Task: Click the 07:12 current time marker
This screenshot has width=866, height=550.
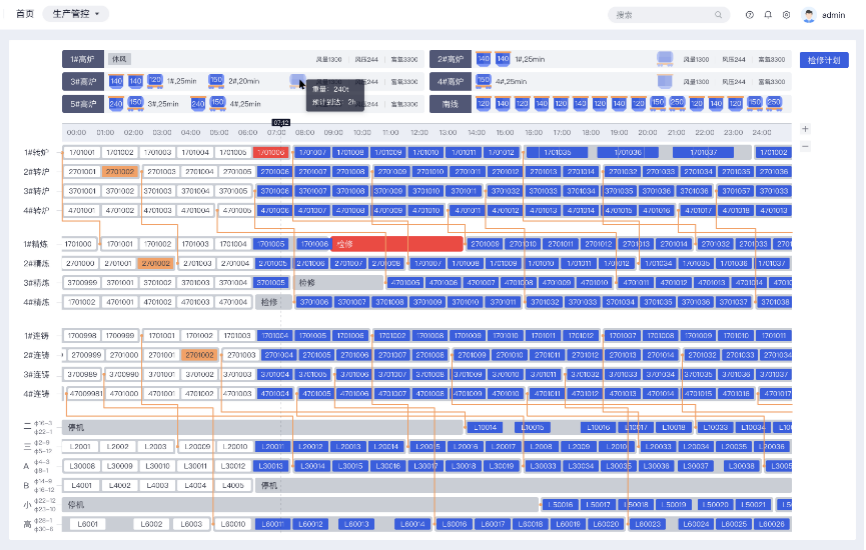Action: [281, 123]
